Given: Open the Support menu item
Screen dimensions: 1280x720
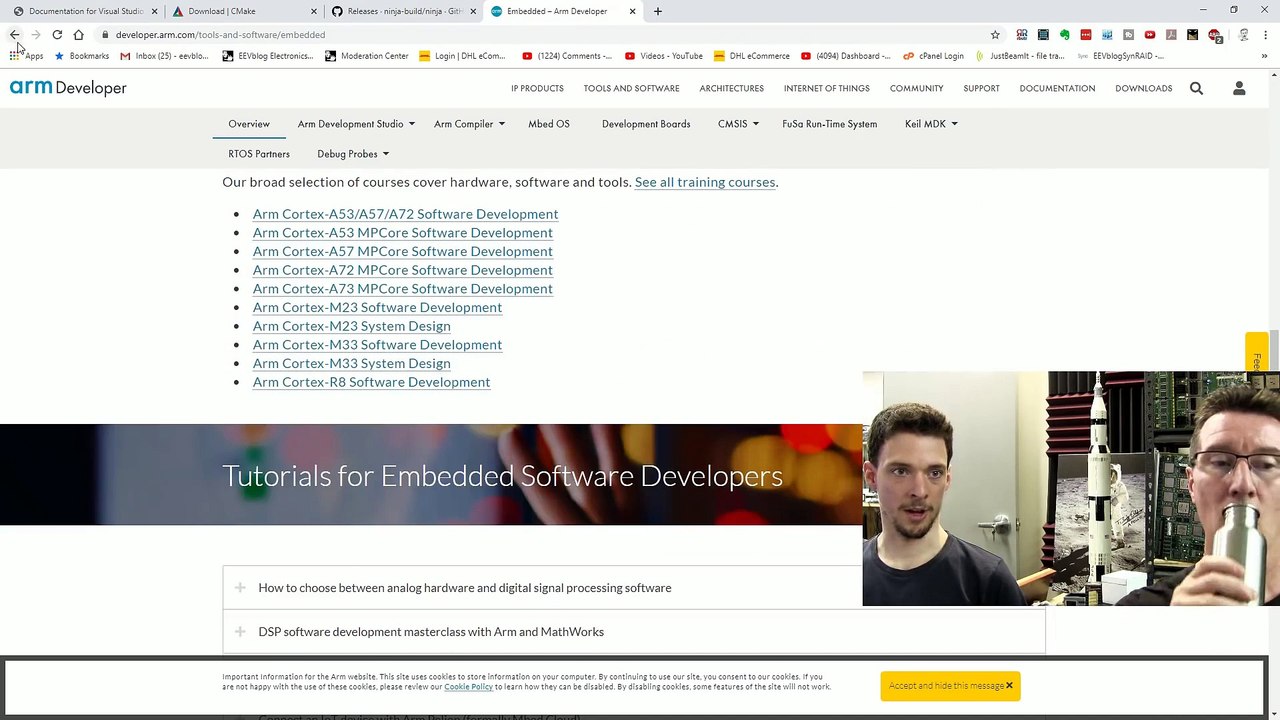Looking at the screenshot, I should pyautogui.click(x=981, y=88).
